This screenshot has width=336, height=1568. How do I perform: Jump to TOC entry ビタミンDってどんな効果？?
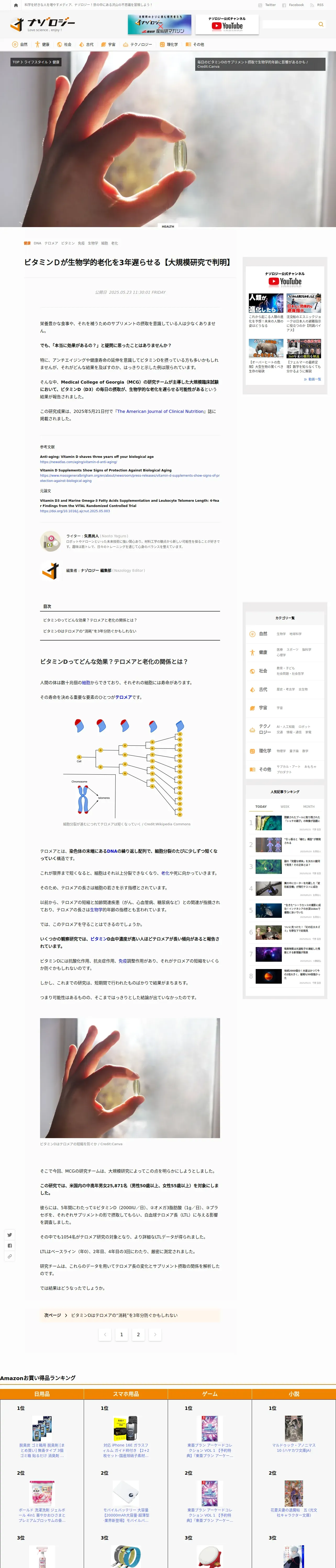point(90,620)
